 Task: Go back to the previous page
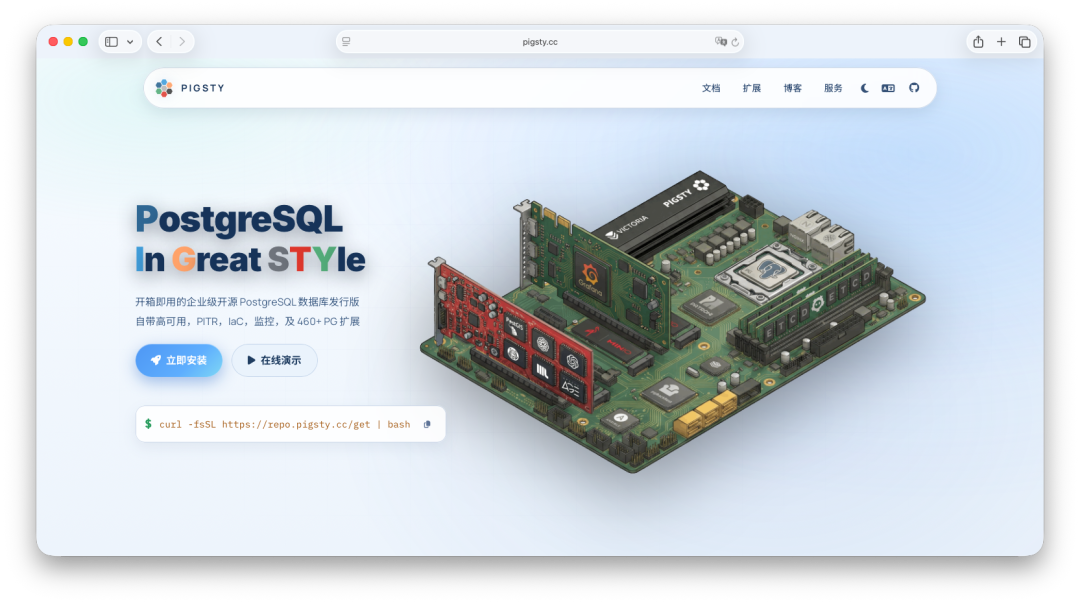(159, 41)
